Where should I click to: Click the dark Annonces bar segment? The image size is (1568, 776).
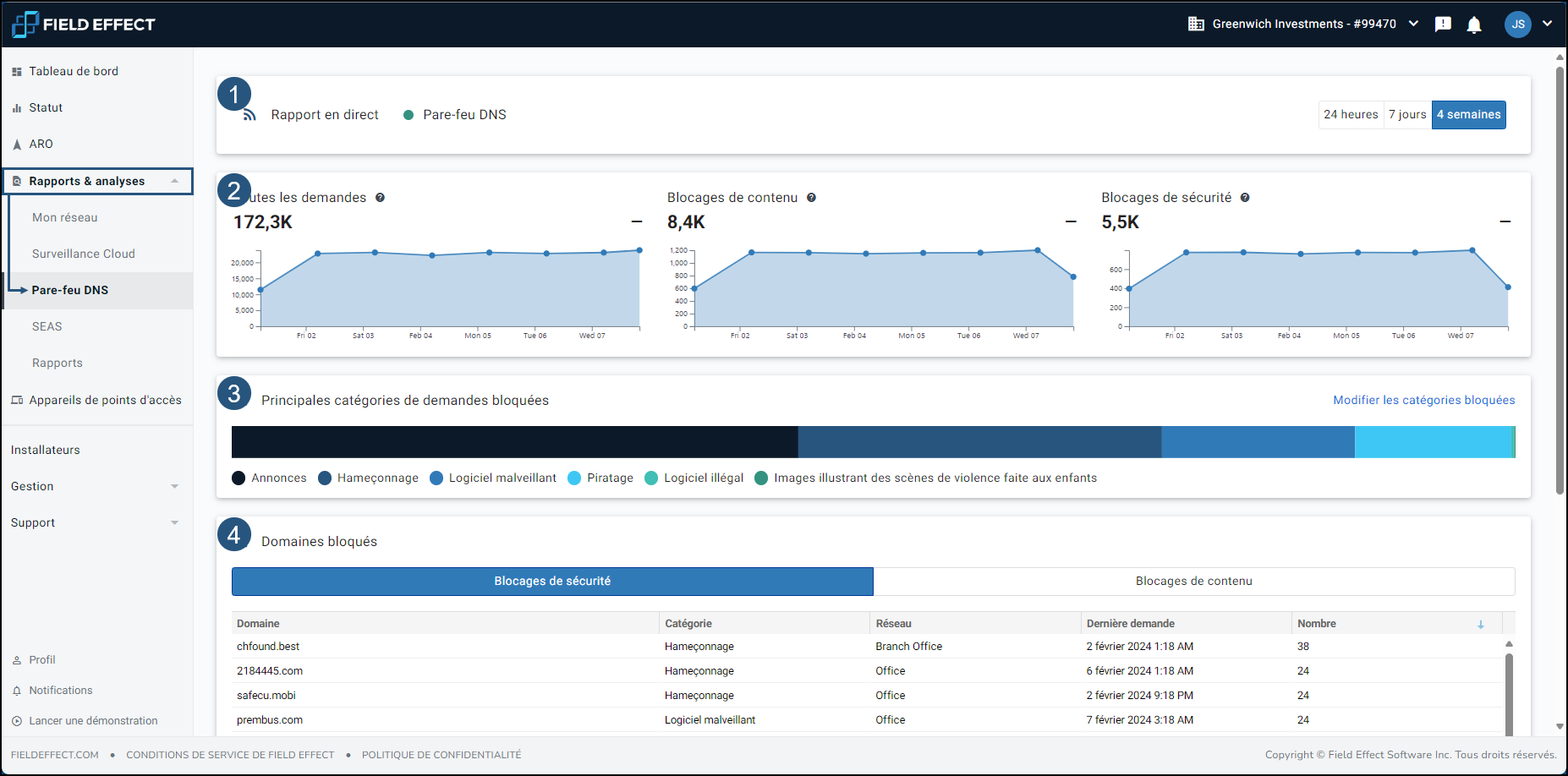(x=515, y=442)
